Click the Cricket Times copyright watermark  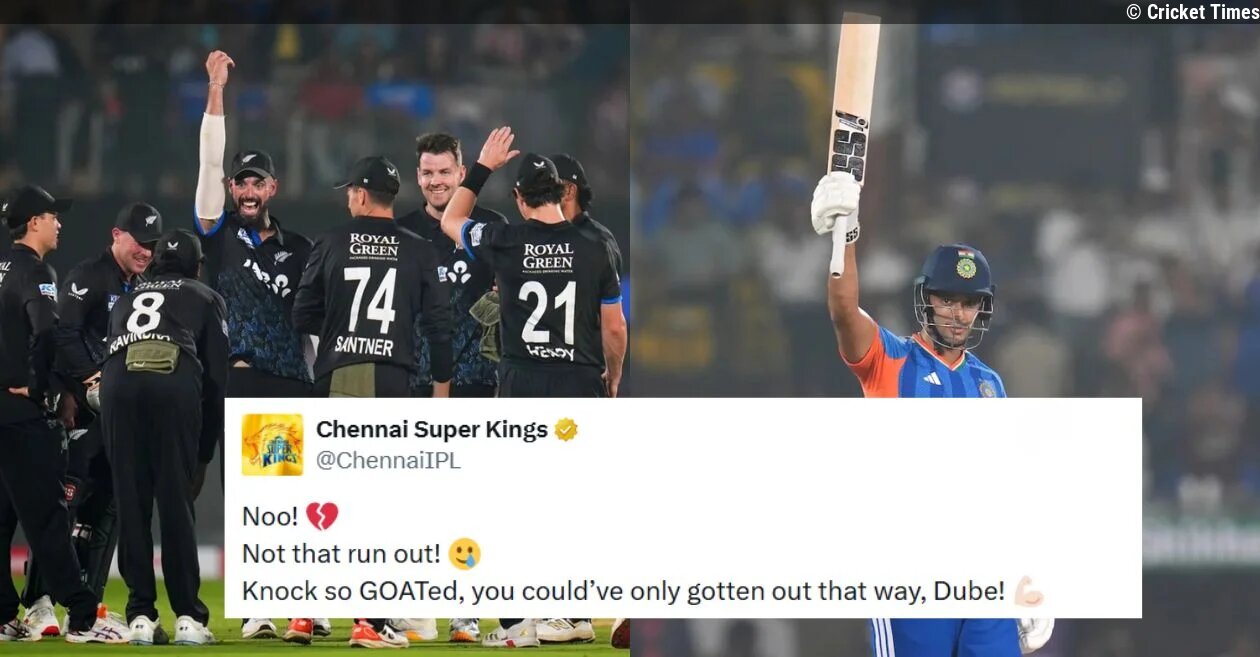pos(1191,12)
